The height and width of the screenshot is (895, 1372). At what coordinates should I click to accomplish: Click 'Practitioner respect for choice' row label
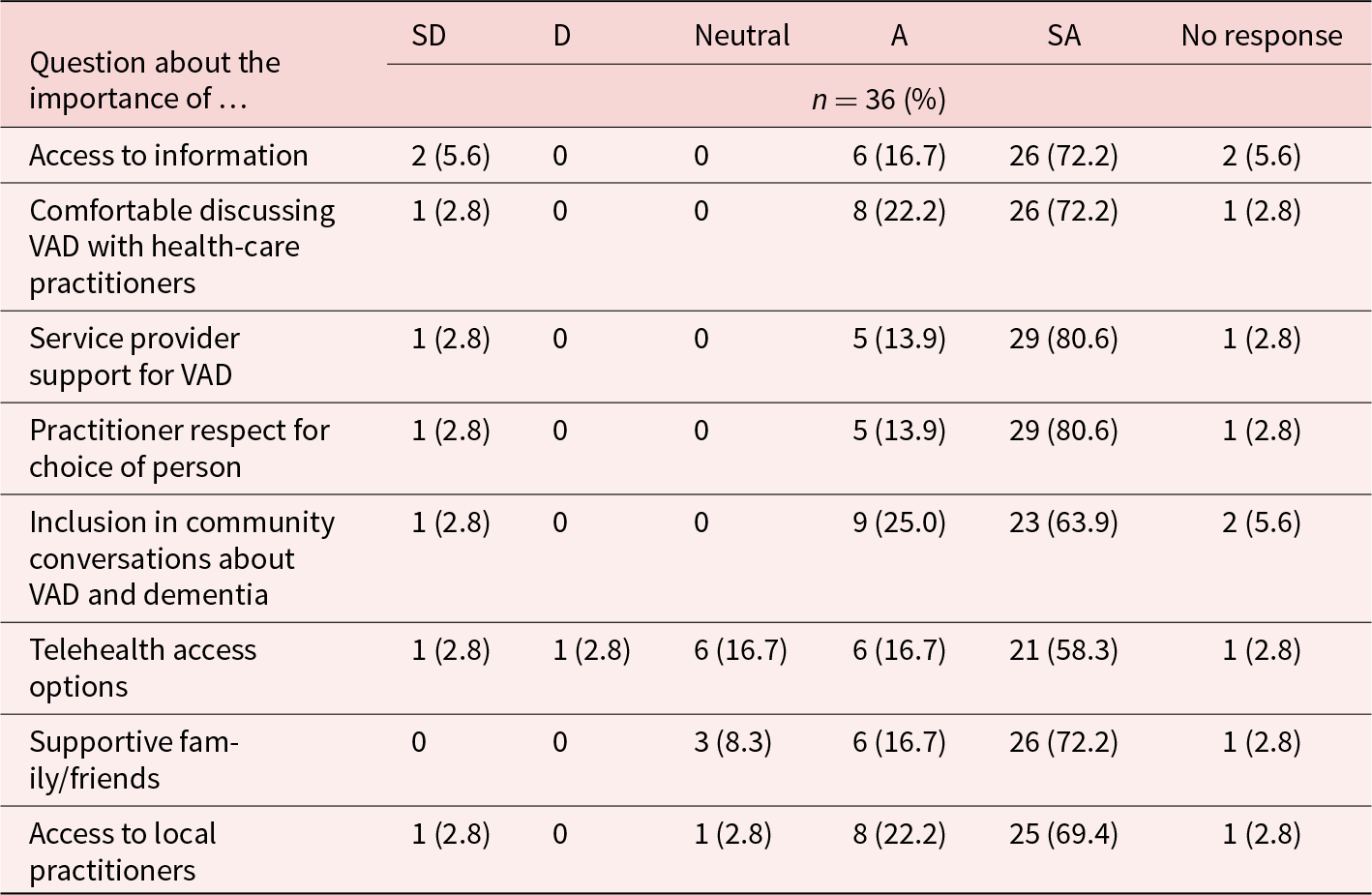click(x=179, y=448)
